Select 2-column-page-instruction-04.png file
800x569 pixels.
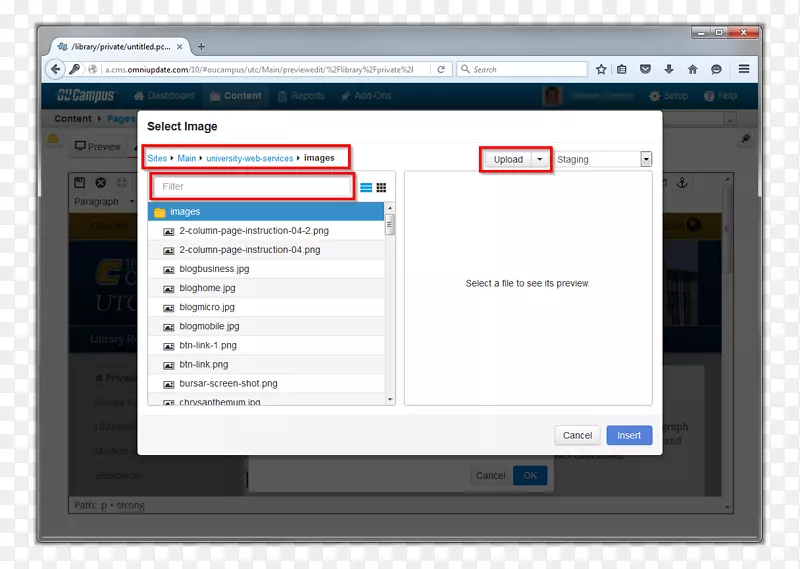pos(266,250)
